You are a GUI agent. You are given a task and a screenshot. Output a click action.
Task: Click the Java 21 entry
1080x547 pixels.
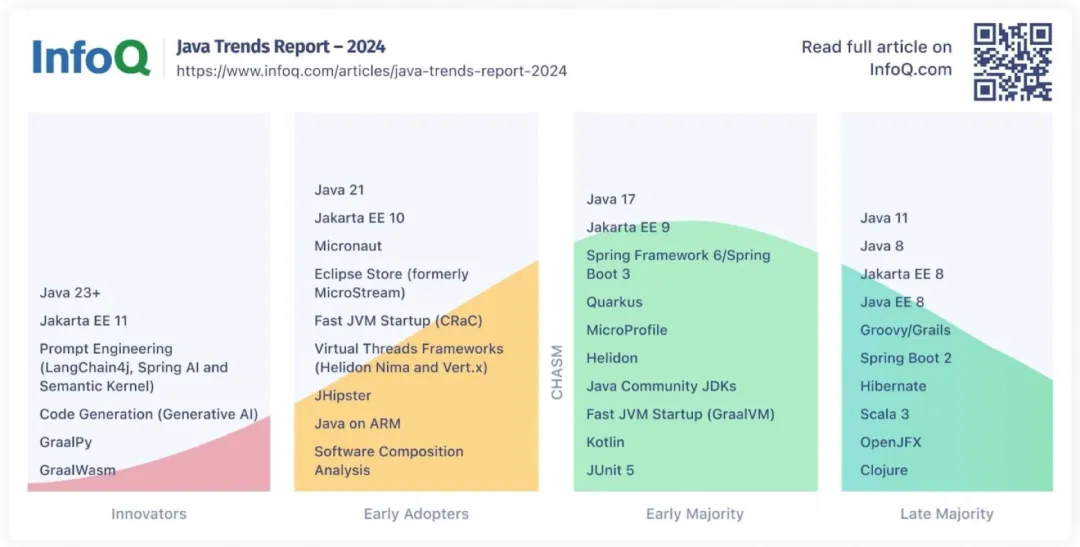(x=339, y=190)
